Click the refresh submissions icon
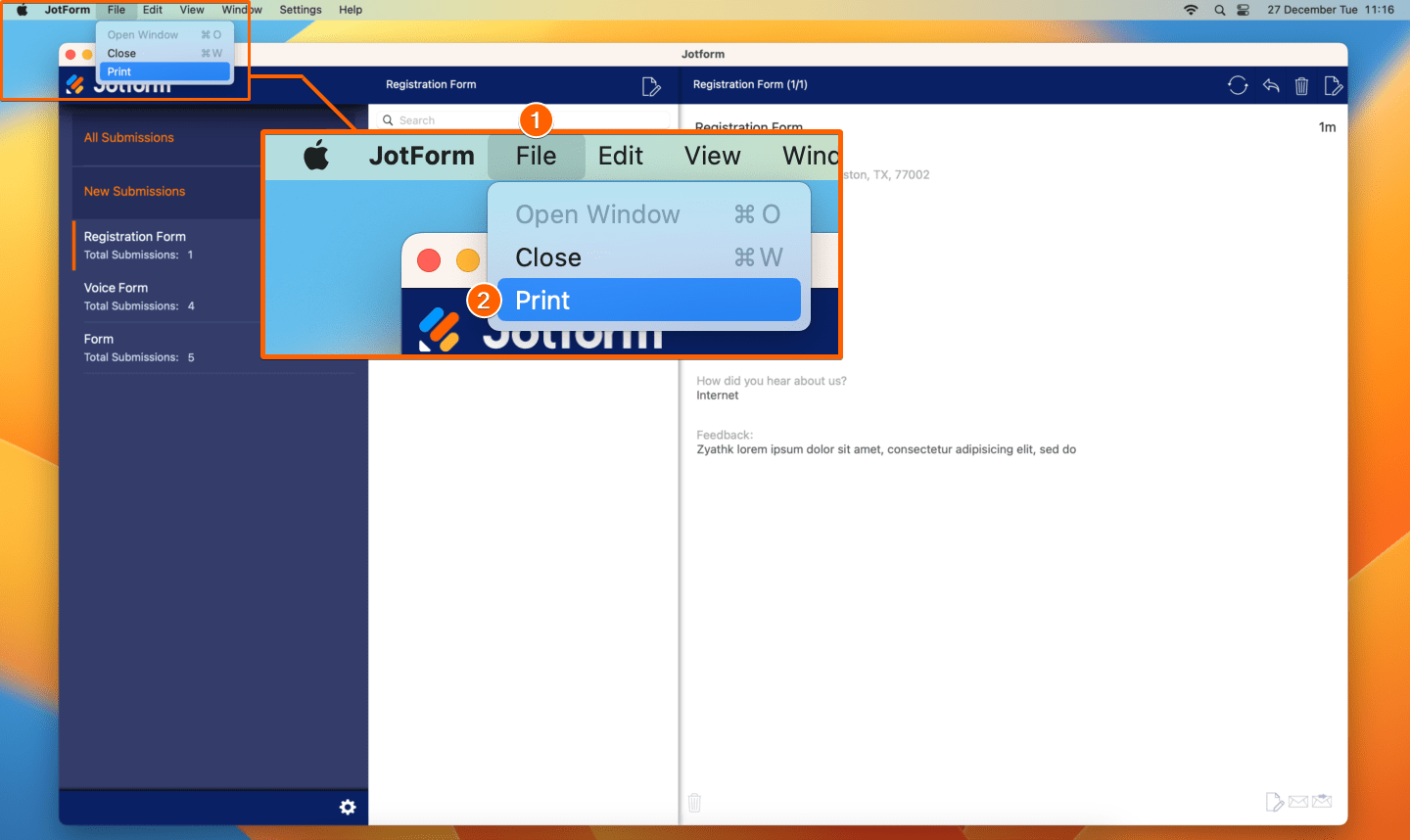Screen dimensions: 1410x840 [1238, 85]
